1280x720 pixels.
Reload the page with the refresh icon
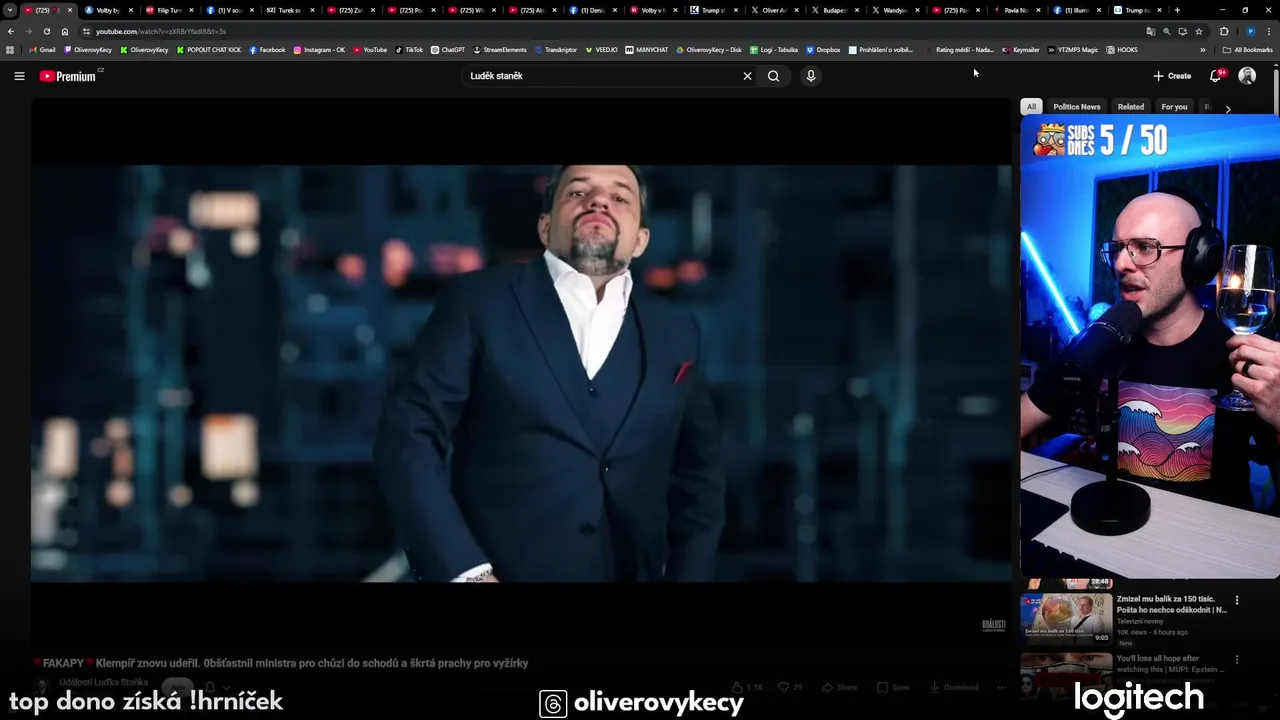tap(47, 31)
